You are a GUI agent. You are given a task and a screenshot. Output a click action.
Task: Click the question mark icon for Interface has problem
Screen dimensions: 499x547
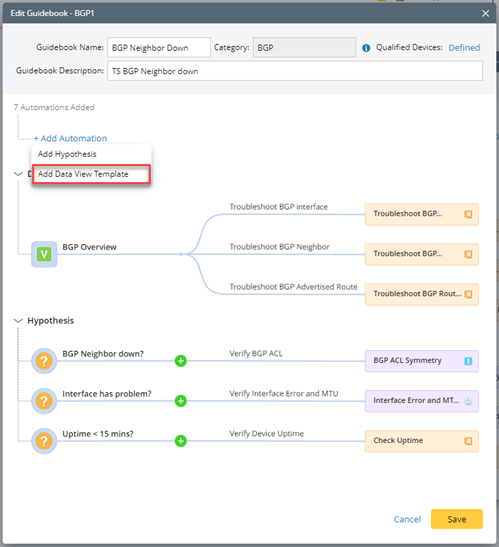click(44, 401)
